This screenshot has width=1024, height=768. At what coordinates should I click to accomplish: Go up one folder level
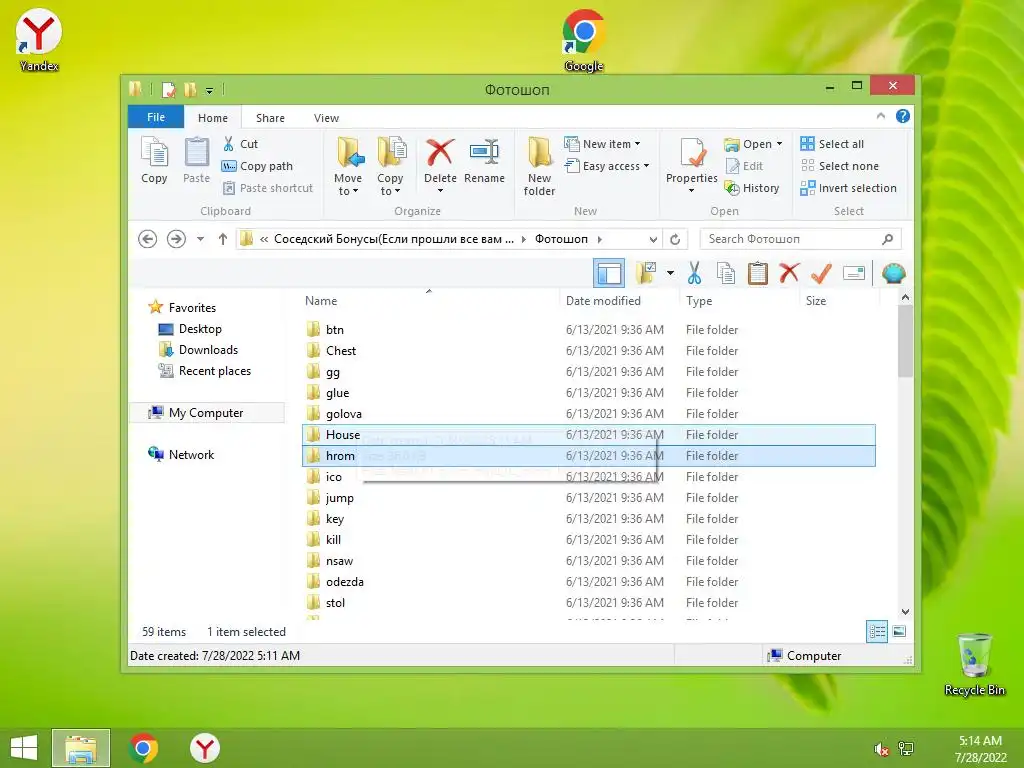coord(223,239)
